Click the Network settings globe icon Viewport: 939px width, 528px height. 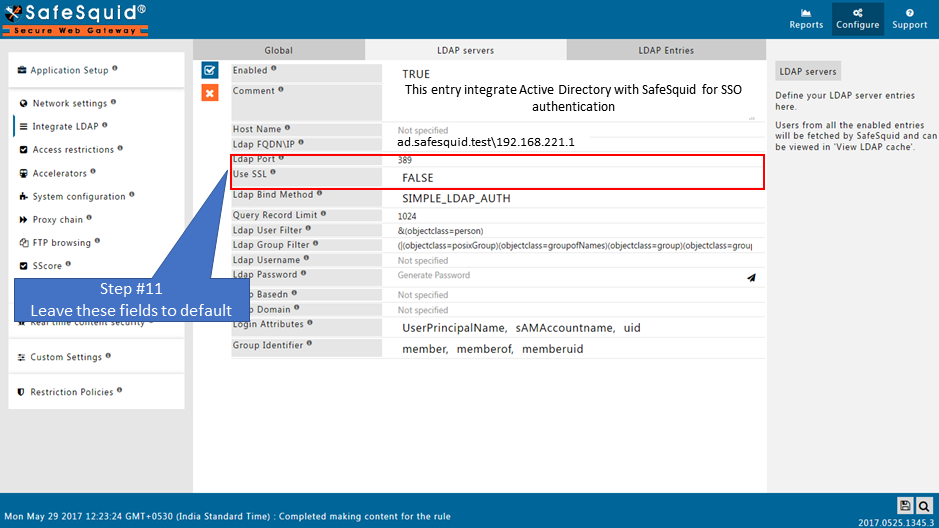(23, 104)
